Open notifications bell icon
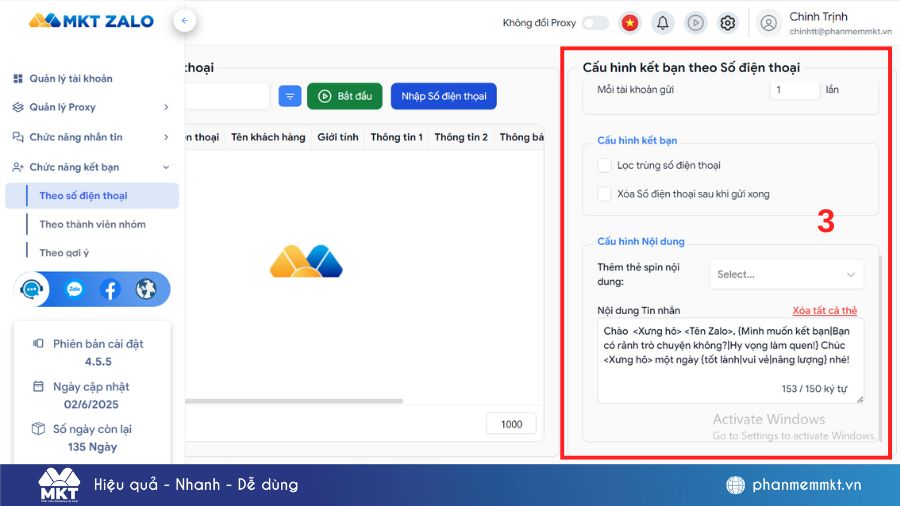Screen dimensions: 900x506 click(x=662, y=23)
